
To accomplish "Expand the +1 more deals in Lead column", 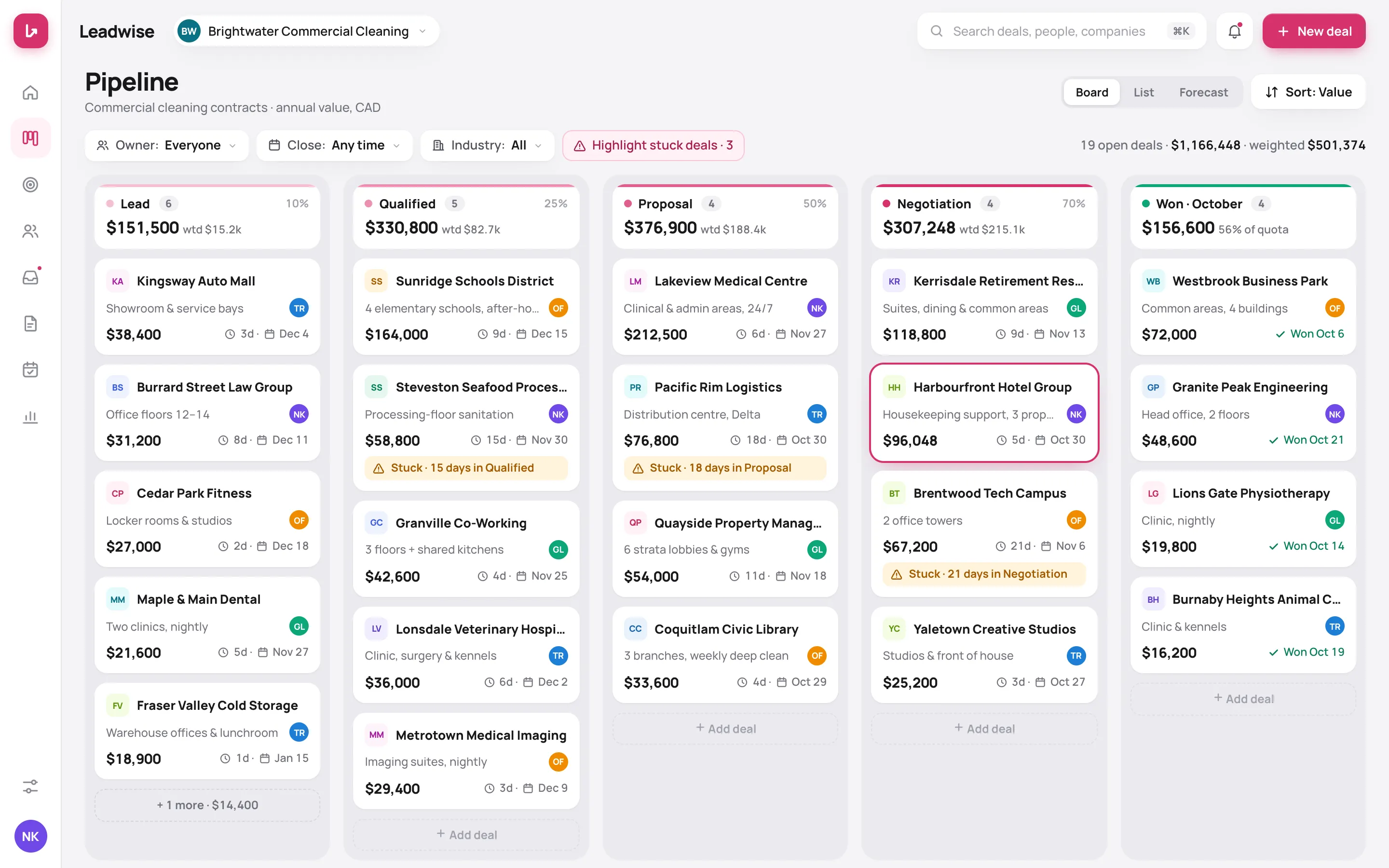I will [207, 805].
